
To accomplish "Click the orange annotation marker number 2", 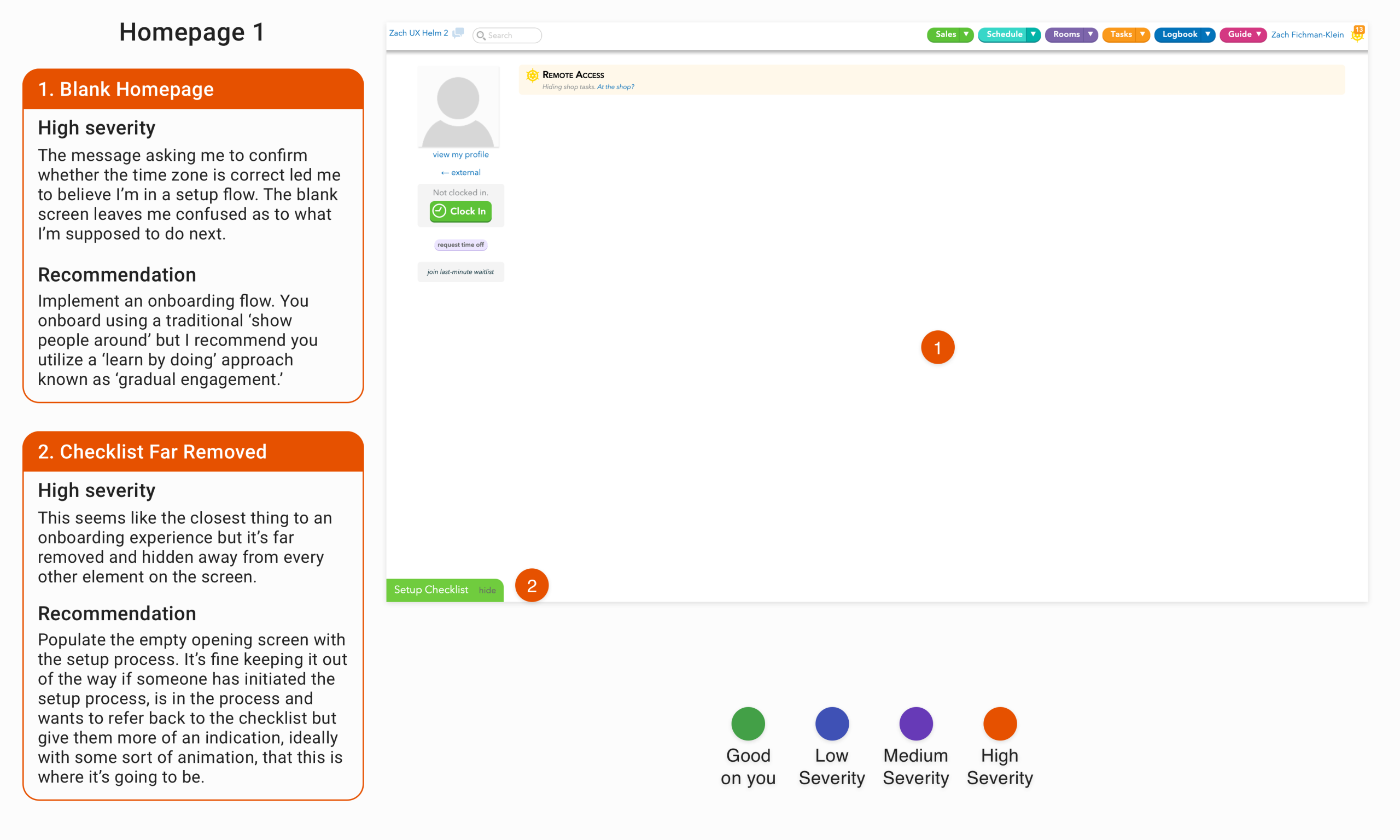I will click(532, 585).
